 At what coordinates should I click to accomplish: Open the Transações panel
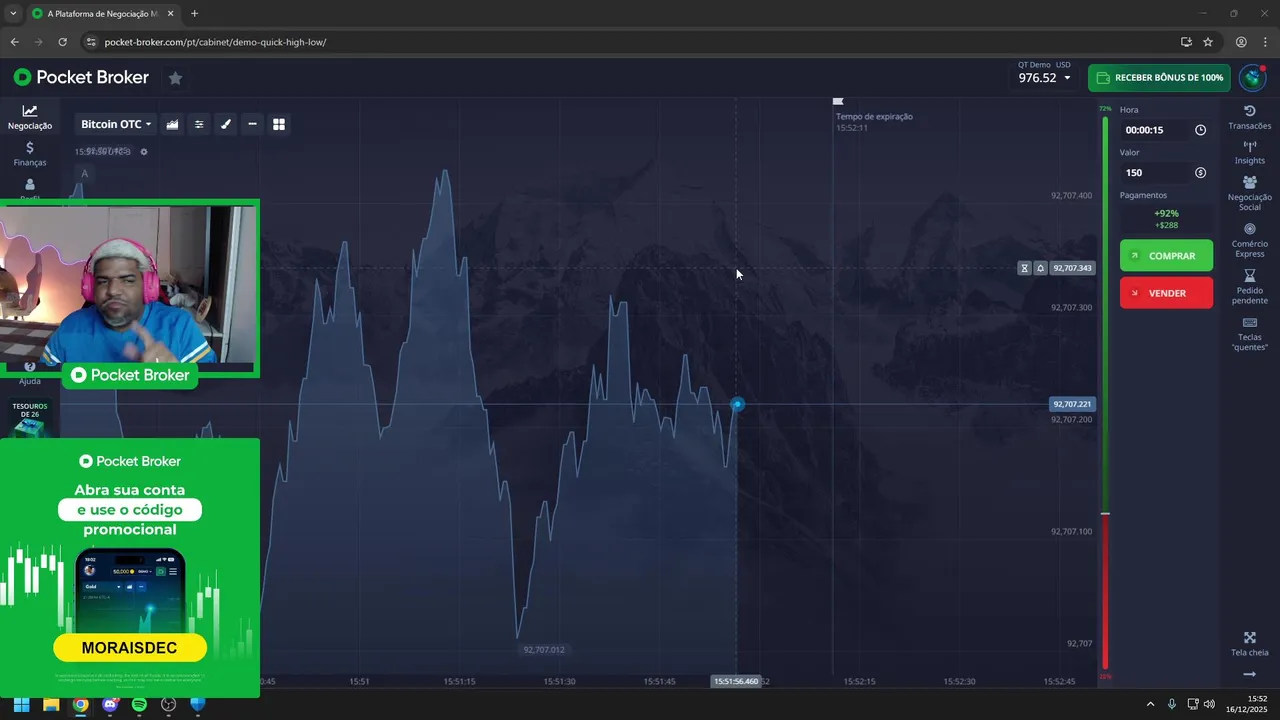click(1249, 117)
